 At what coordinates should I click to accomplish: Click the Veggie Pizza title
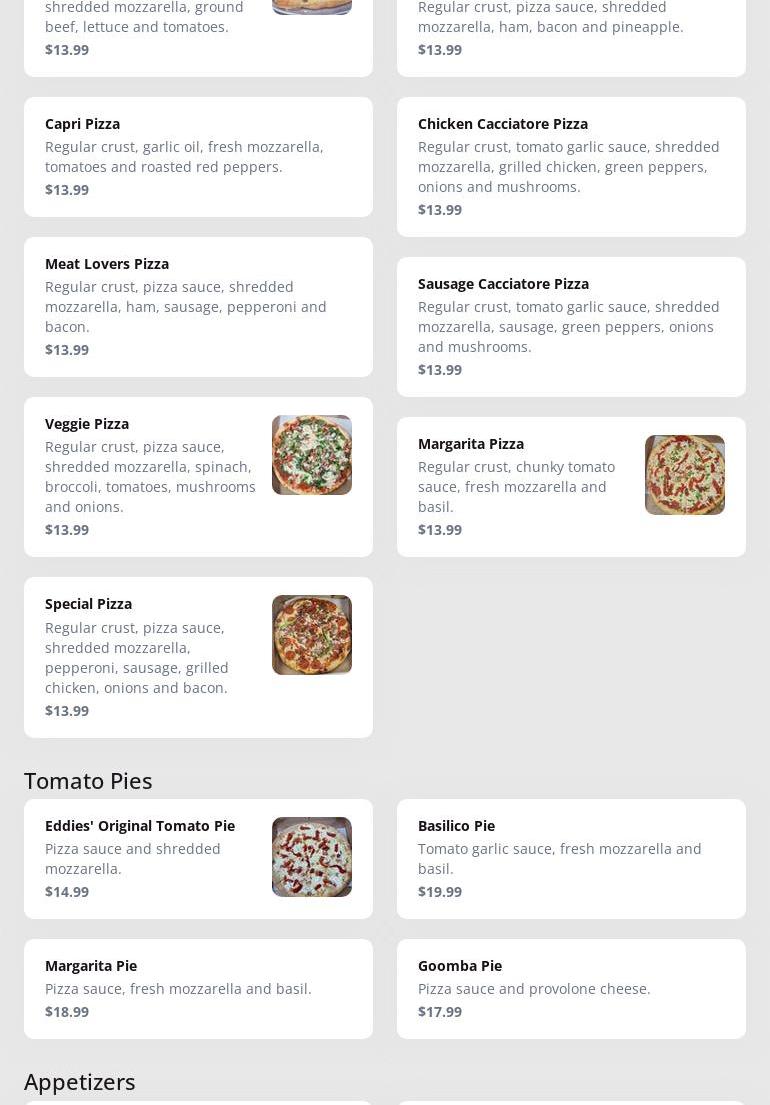tap(87, 424)
